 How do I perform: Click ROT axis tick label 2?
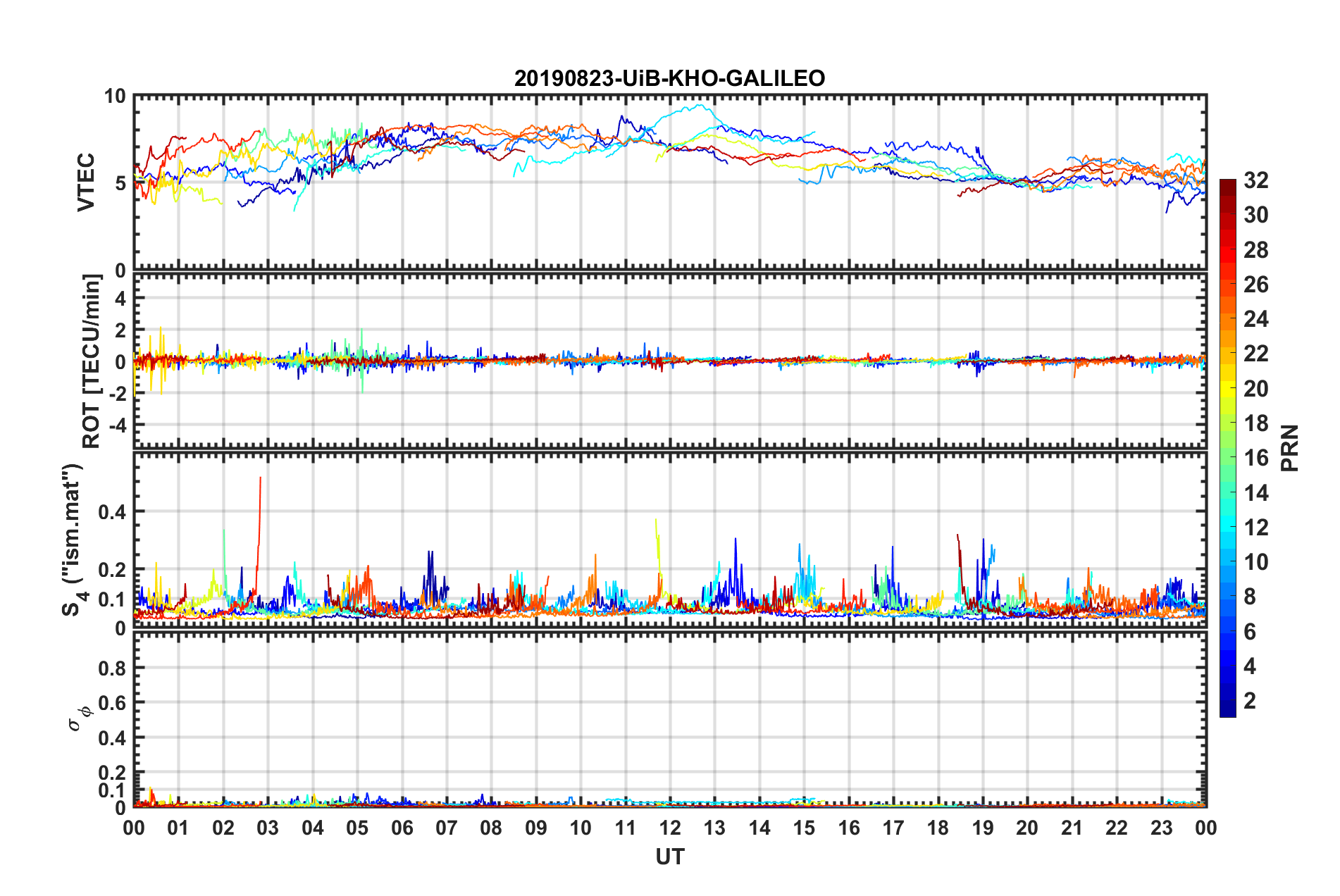120,330
